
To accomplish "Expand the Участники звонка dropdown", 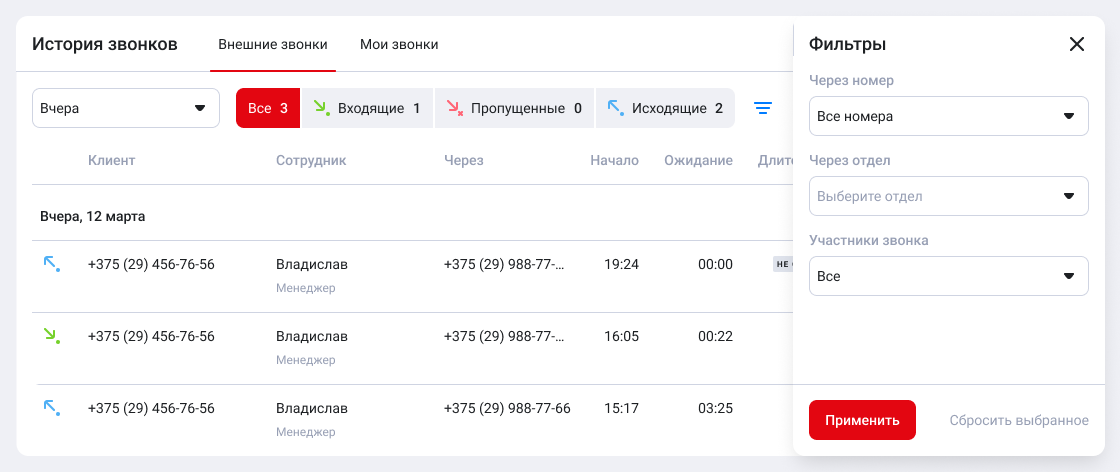I will (948, 276).
